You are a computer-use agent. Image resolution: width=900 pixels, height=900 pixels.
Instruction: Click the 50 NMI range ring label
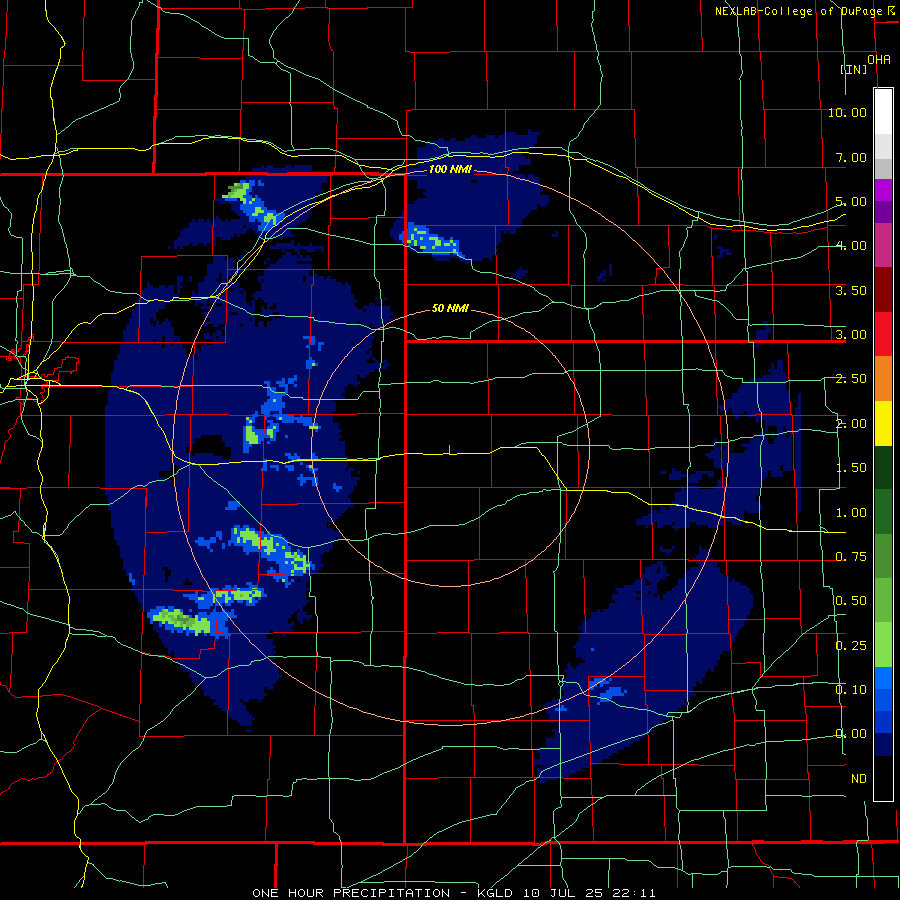(x=450, y=308)
